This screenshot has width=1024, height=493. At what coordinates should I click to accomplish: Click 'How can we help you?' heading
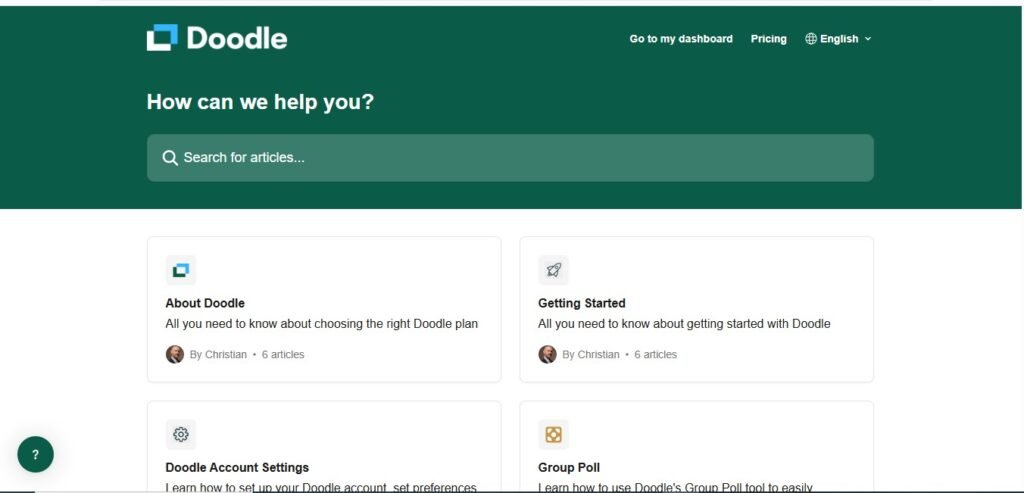(260, 102)
